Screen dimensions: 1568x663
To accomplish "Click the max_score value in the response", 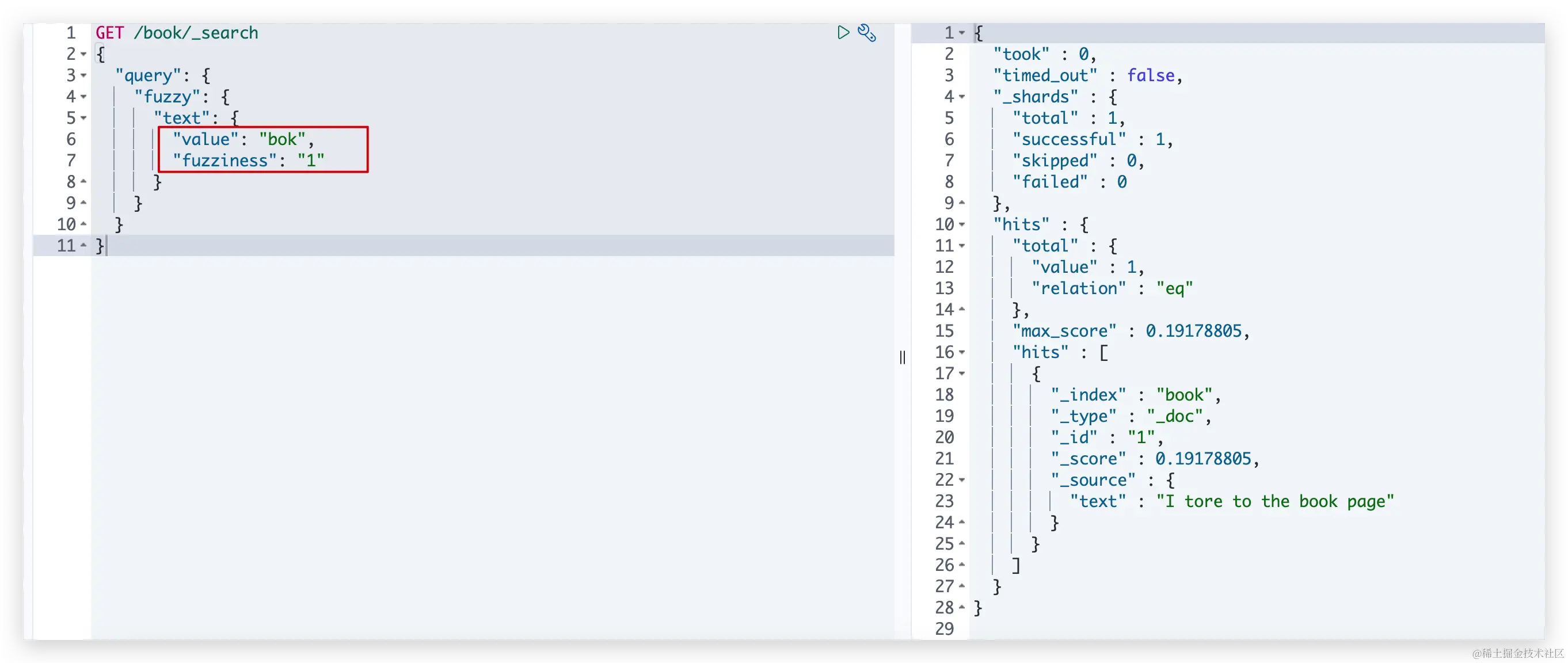I will 1193,331.
